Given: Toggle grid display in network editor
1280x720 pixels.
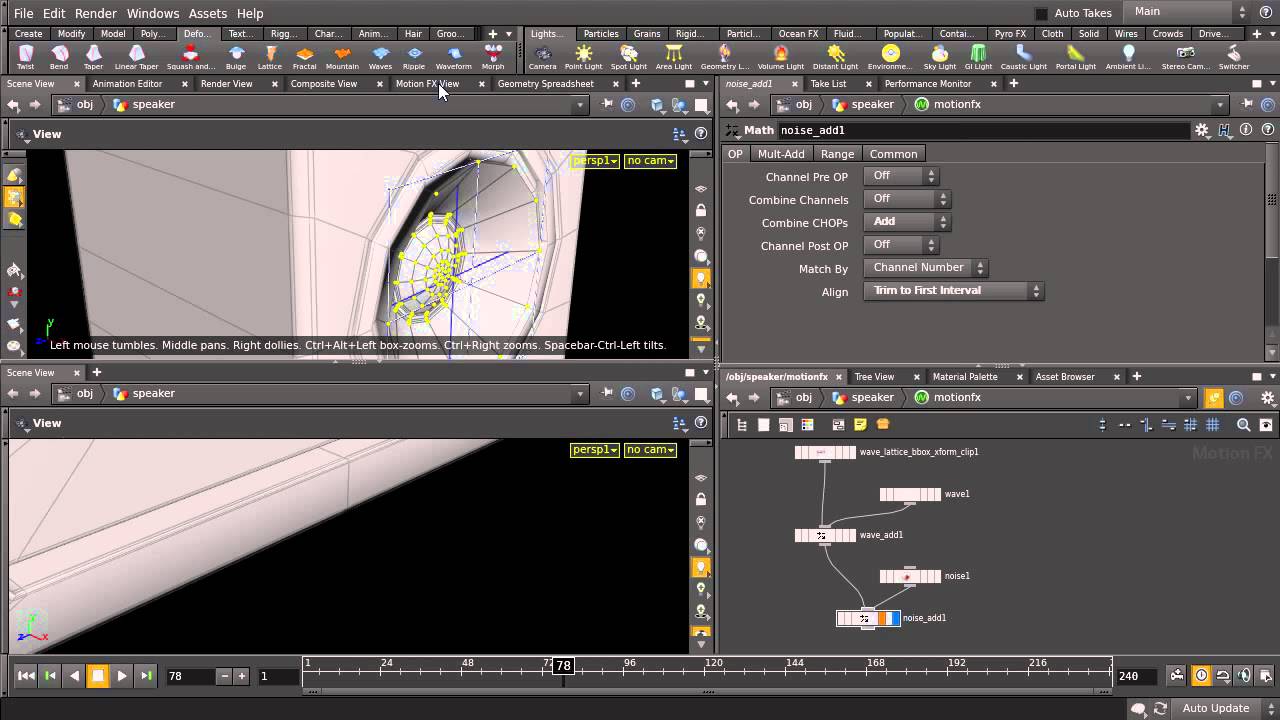Looking at the screenshot, I should (x=1212, y=425).
